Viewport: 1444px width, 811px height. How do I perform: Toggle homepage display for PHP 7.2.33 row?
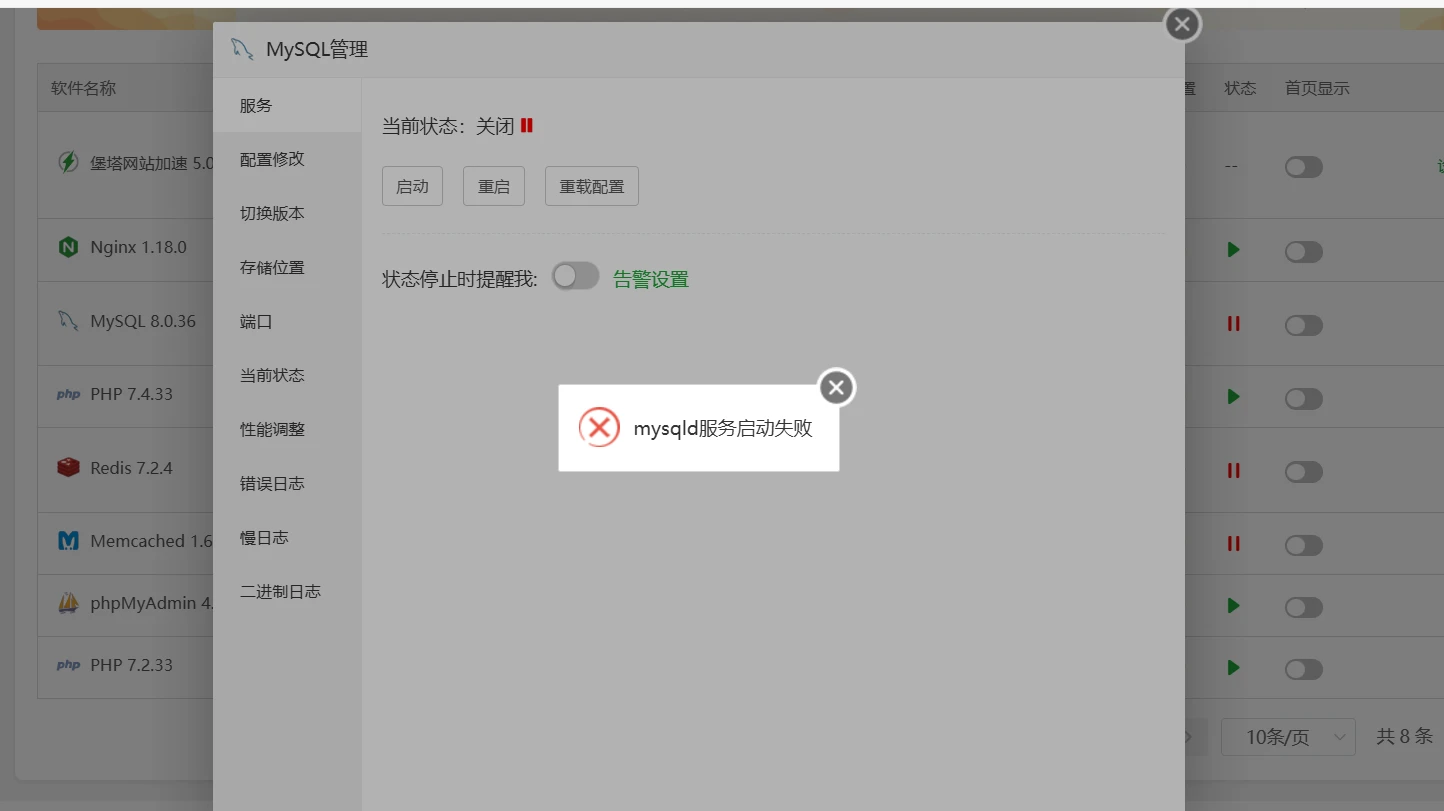(x=1303, y=669)
